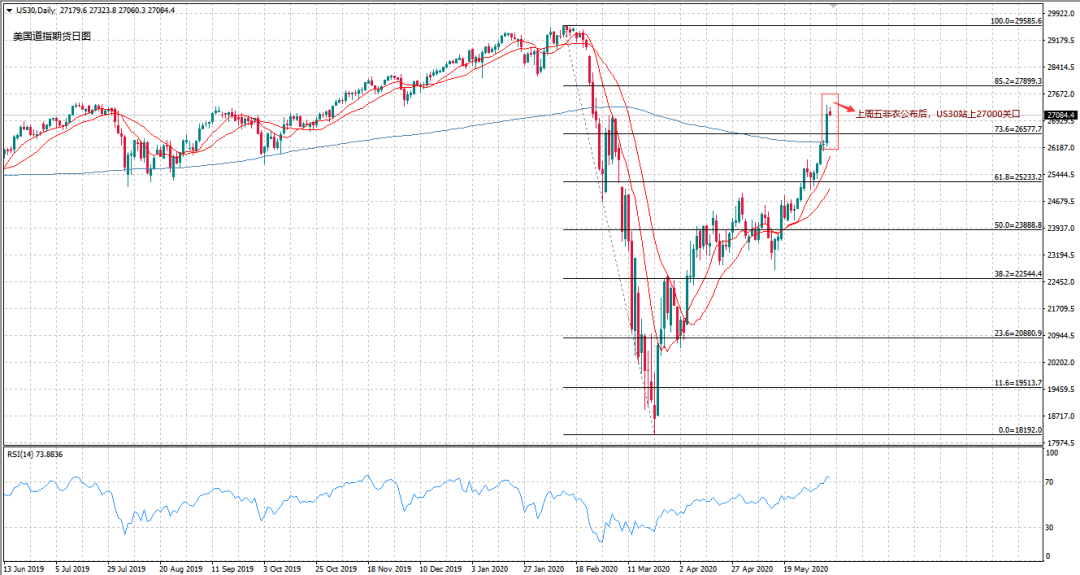This screenshot has height=575, width=1080.
Task: Click the RSI(14) 73.8836 indicator label
Action: (x=35, y=454)
